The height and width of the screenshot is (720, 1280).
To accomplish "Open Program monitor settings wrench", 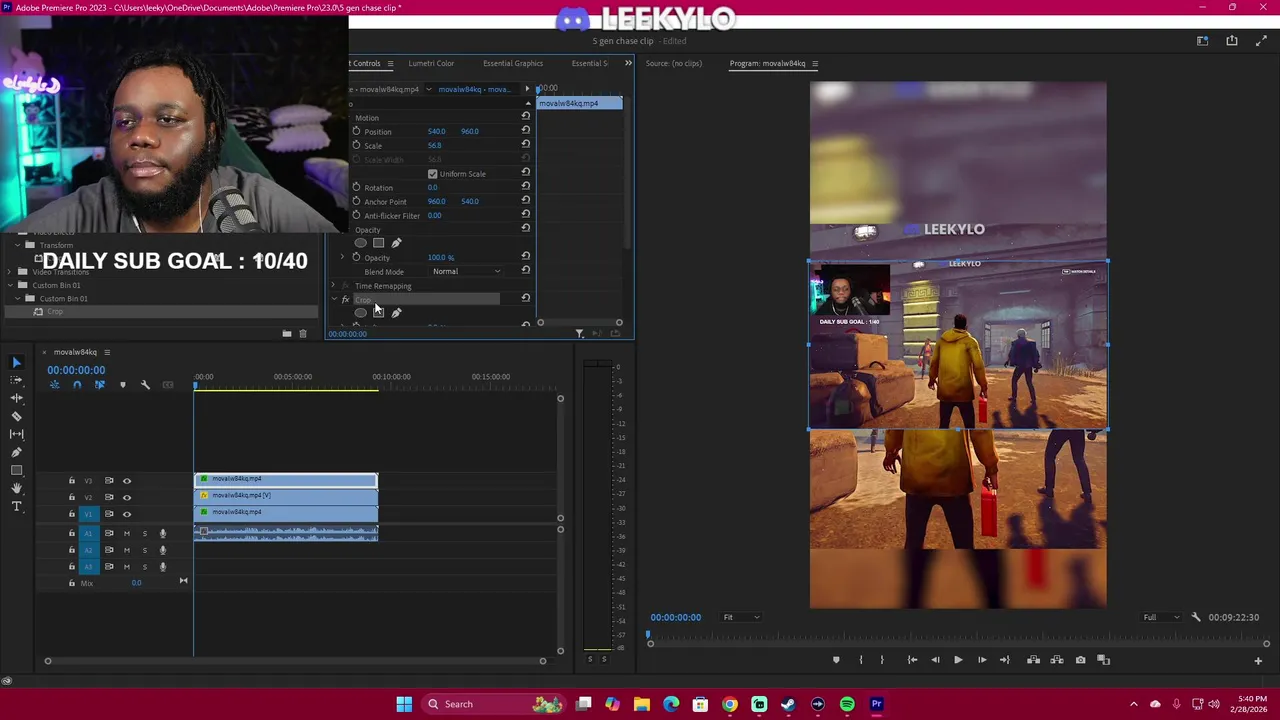I will pos(1195,617).
